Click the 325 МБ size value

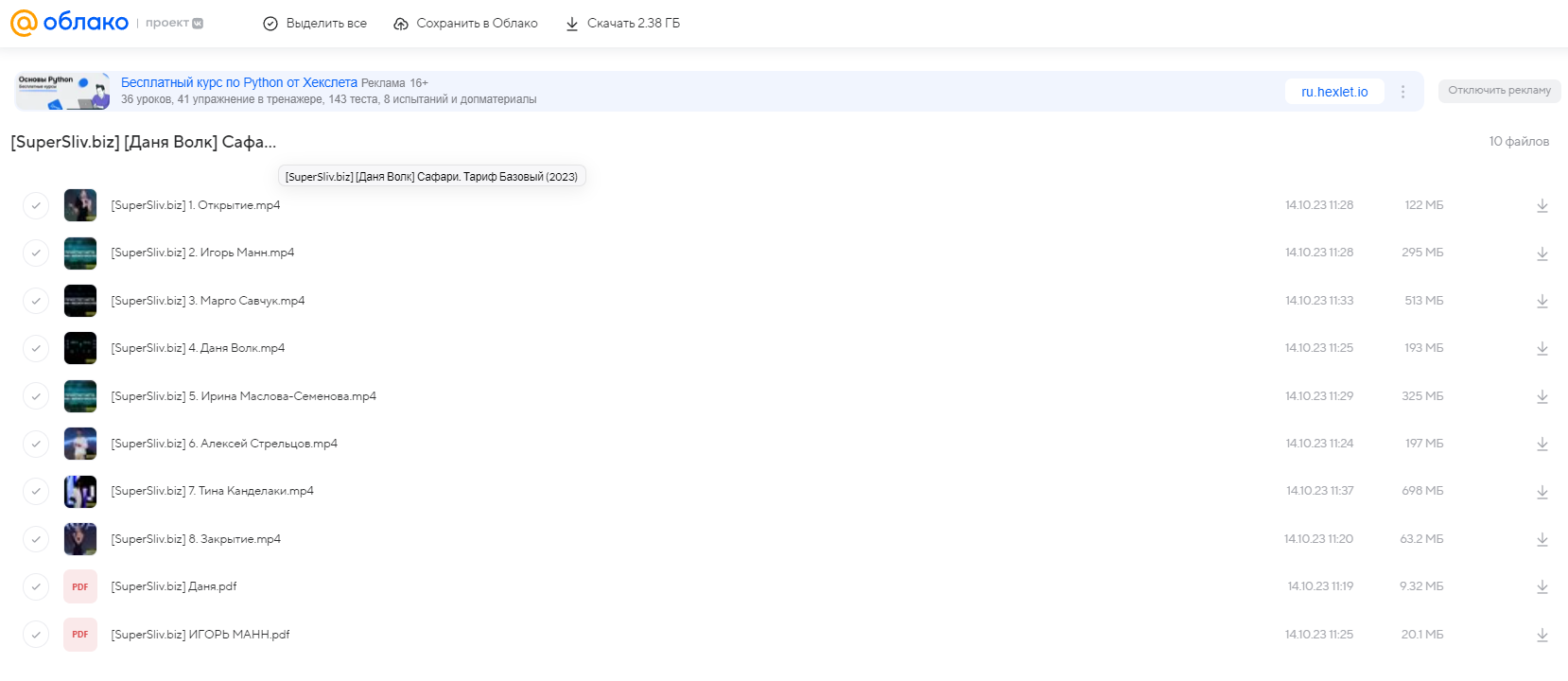click(1422, 396)
